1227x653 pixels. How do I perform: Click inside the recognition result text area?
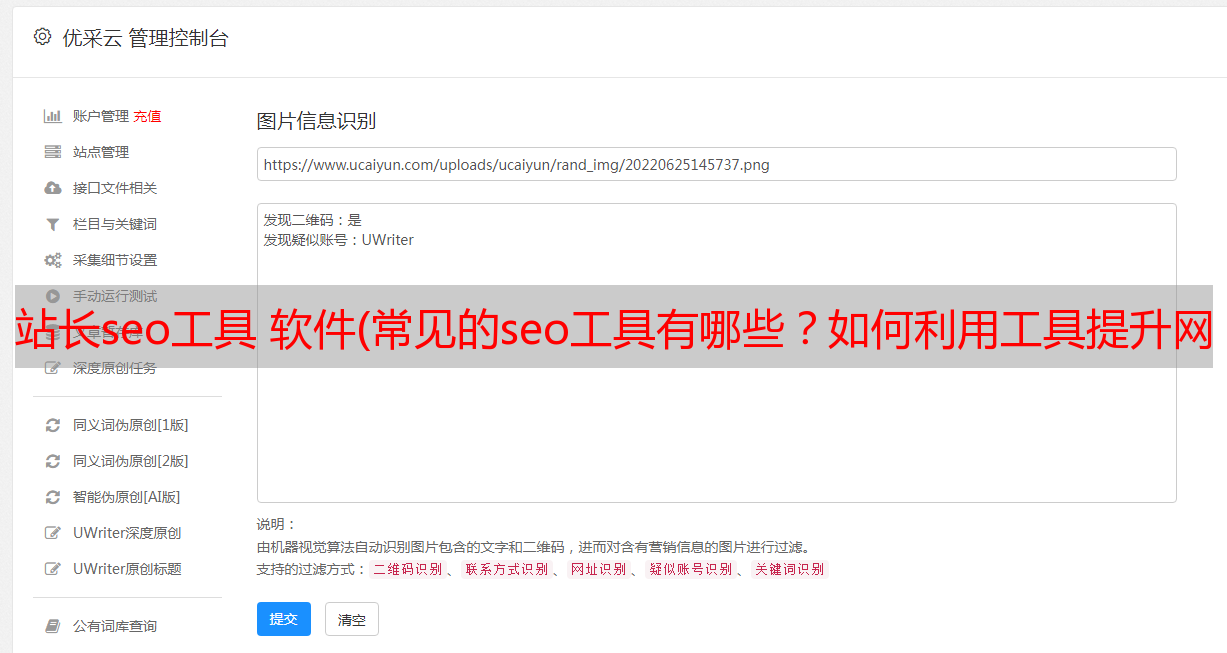[x=716, y=353]
